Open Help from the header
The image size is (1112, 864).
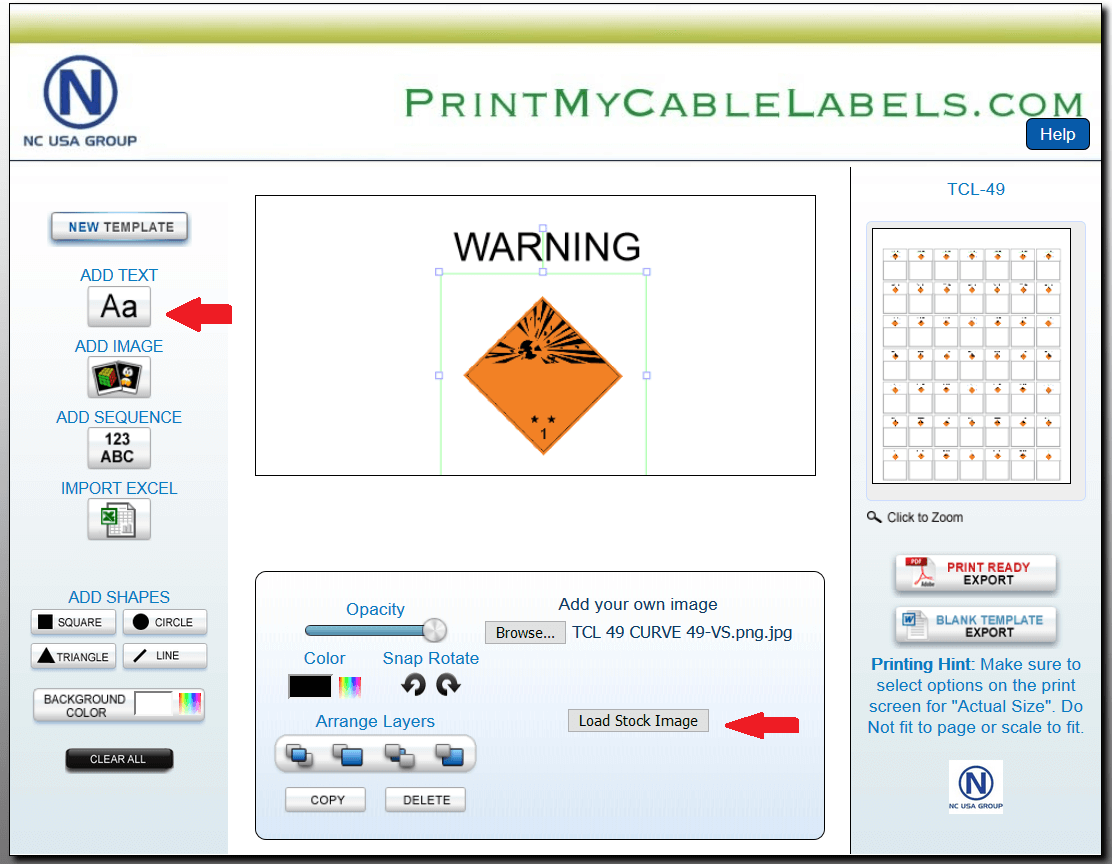1057,134
